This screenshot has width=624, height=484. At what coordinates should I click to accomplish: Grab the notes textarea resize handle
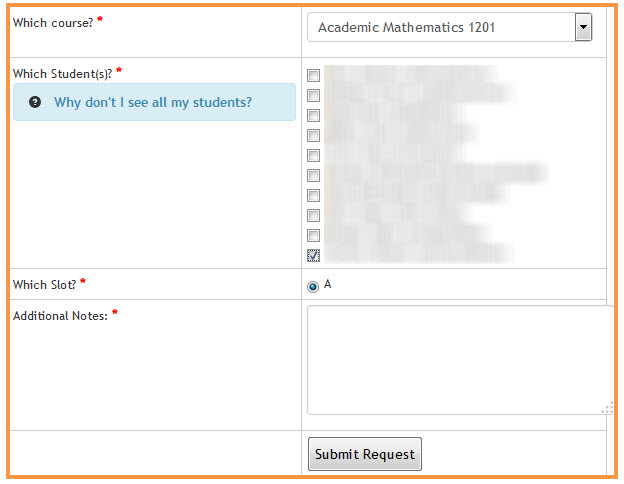[608, 408]
